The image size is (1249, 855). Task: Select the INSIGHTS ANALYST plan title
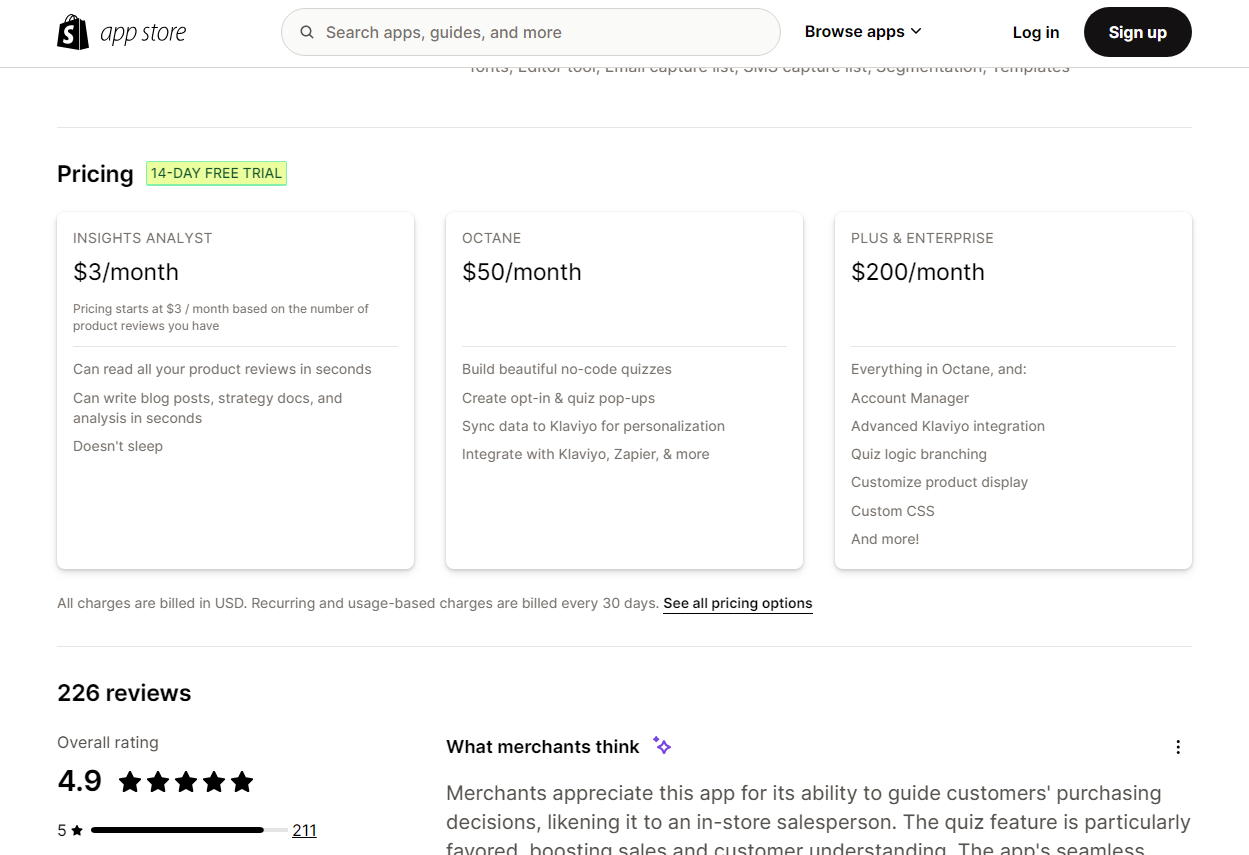click(x=143, y=238)
